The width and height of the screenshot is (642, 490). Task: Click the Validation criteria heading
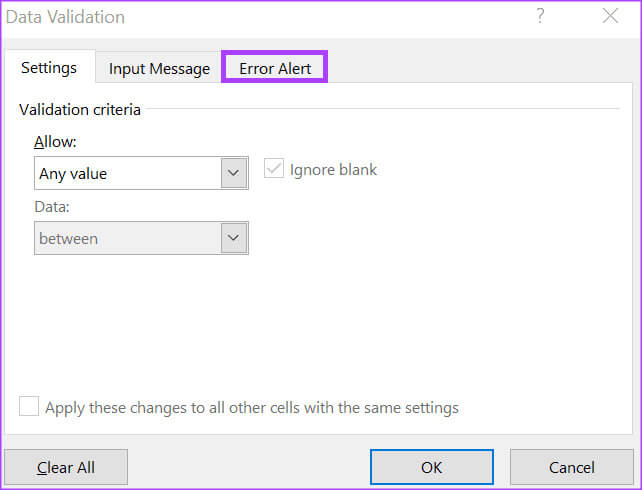[80, 110]
